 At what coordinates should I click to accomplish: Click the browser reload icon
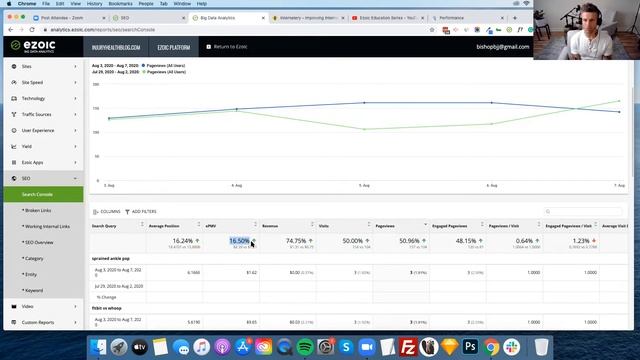(32, 29)
